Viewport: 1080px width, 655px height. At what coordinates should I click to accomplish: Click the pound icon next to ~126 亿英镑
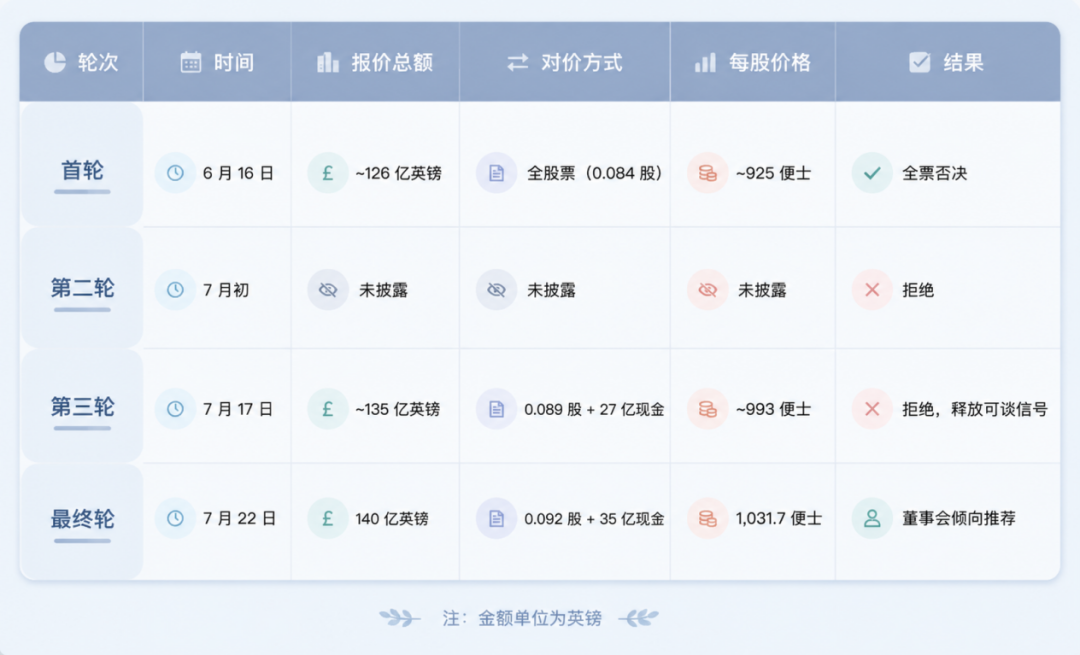point(328,173)
